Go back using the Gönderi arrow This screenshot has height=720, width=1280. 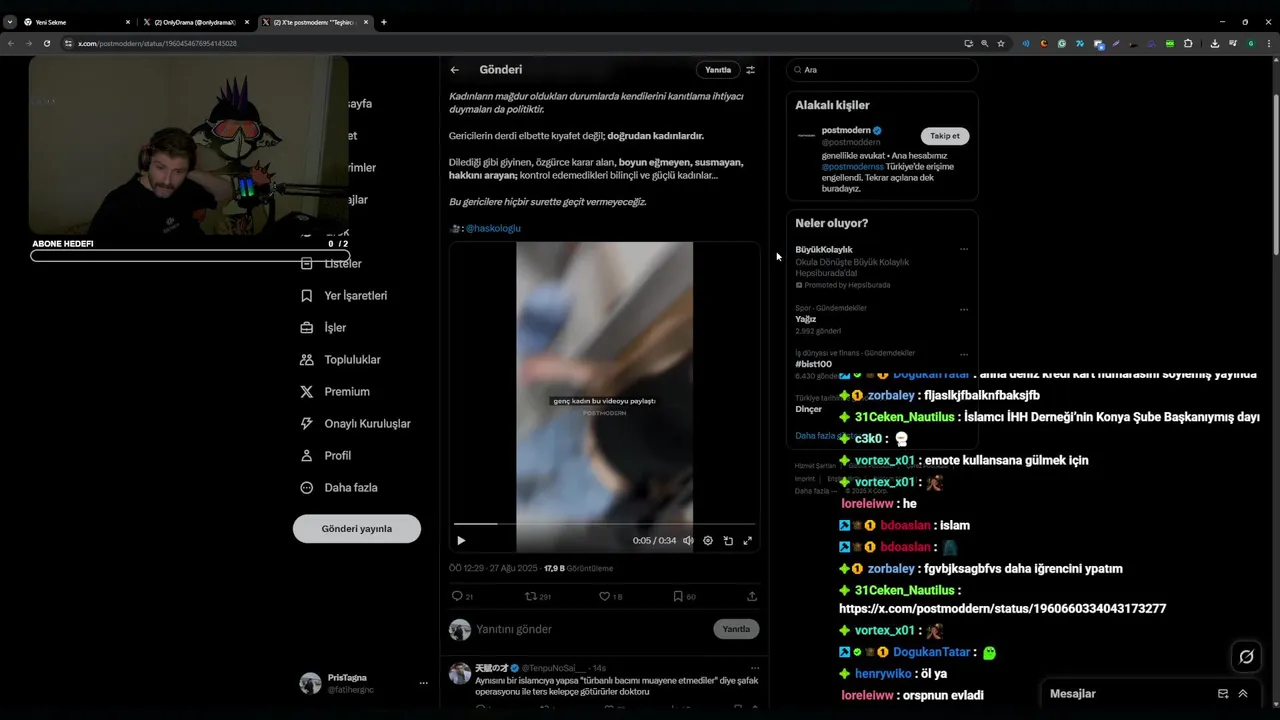coord(455,70)
